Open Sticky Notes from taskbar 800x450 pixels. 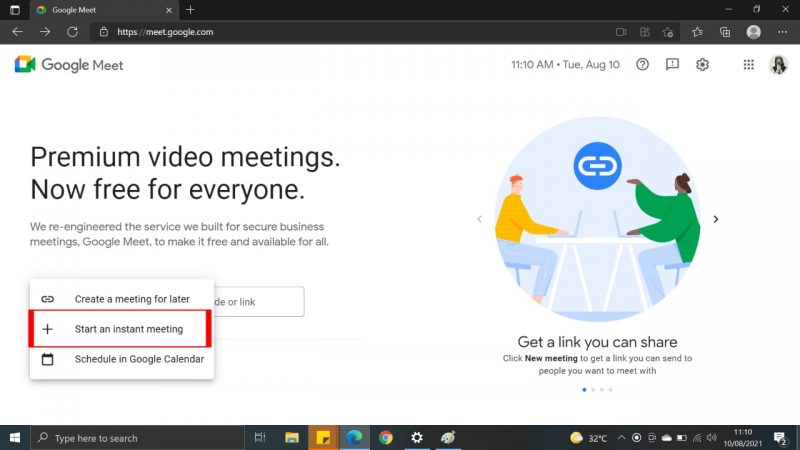point(323,438)
